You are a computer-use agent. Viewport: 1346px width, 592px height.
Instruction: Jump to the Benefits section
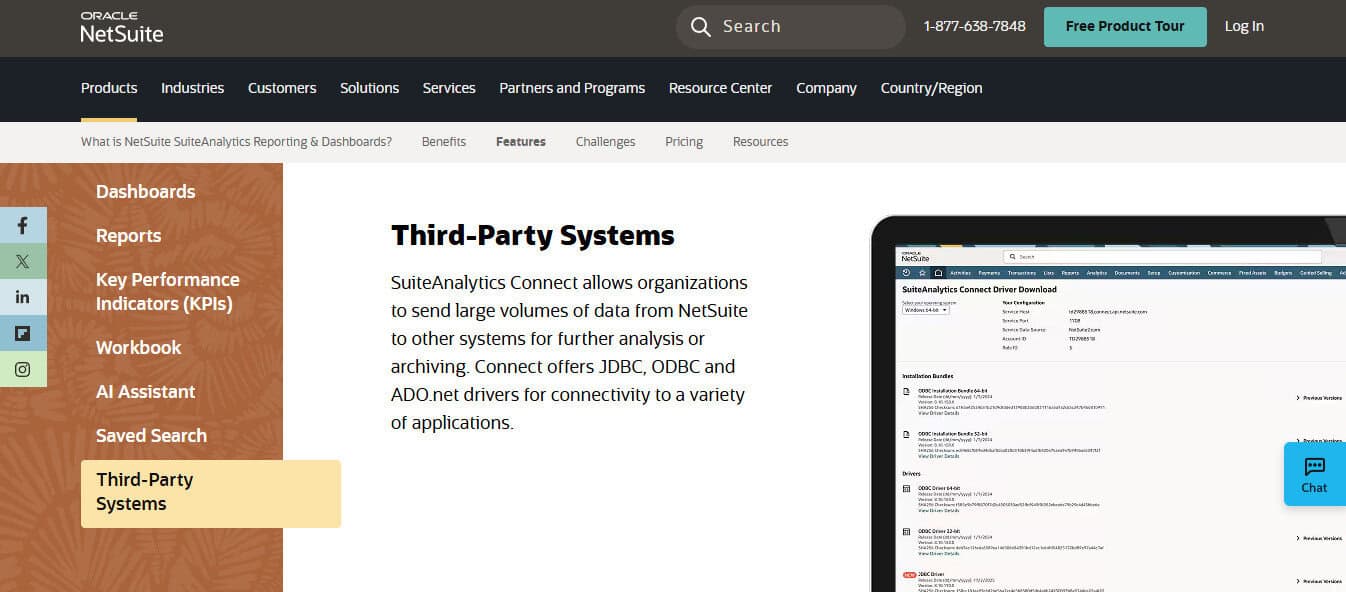pyautogui.click(x=444, y=142)
